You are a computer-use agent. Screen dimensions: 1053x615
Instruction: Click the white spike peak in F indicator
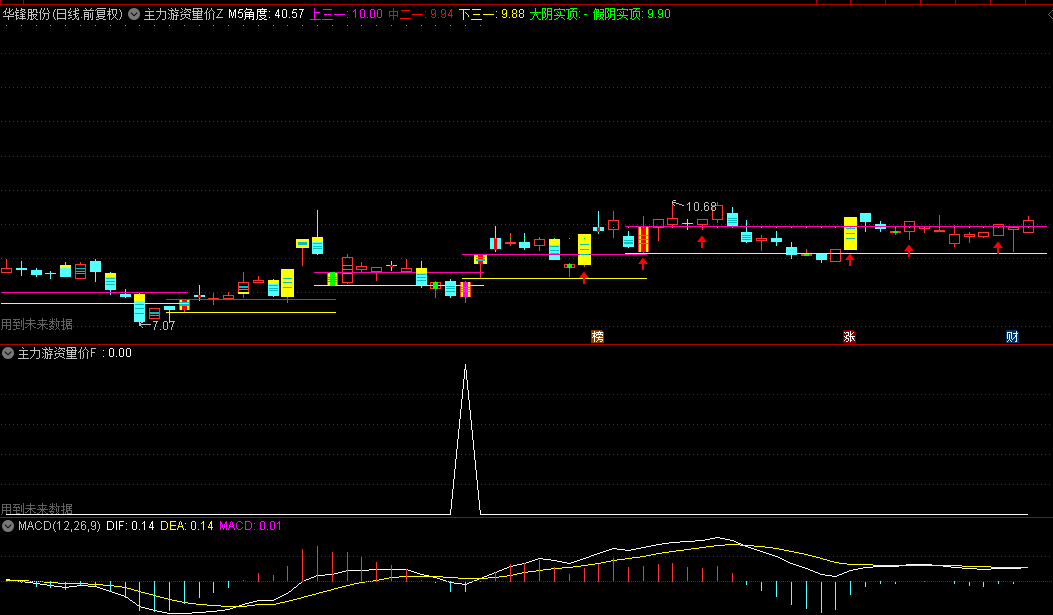pyautogui.click(x=465, y=366)
